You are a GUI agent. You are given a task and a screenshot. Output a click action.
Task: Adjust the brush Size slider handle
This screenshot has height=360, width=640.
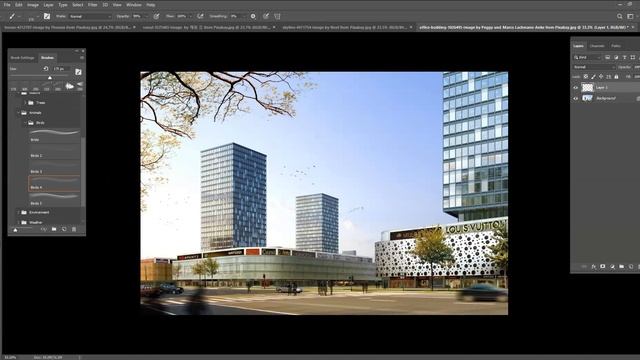point(50,78)
